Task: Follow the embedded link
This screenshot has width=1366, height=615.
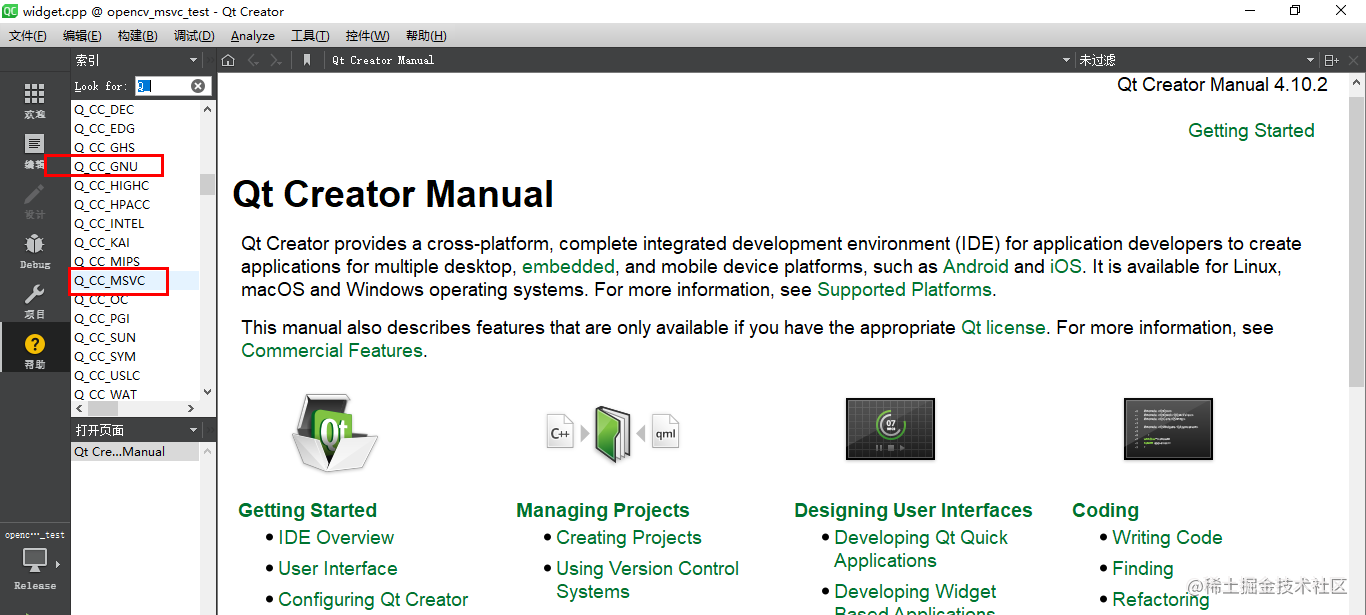Action: (568, 267)
